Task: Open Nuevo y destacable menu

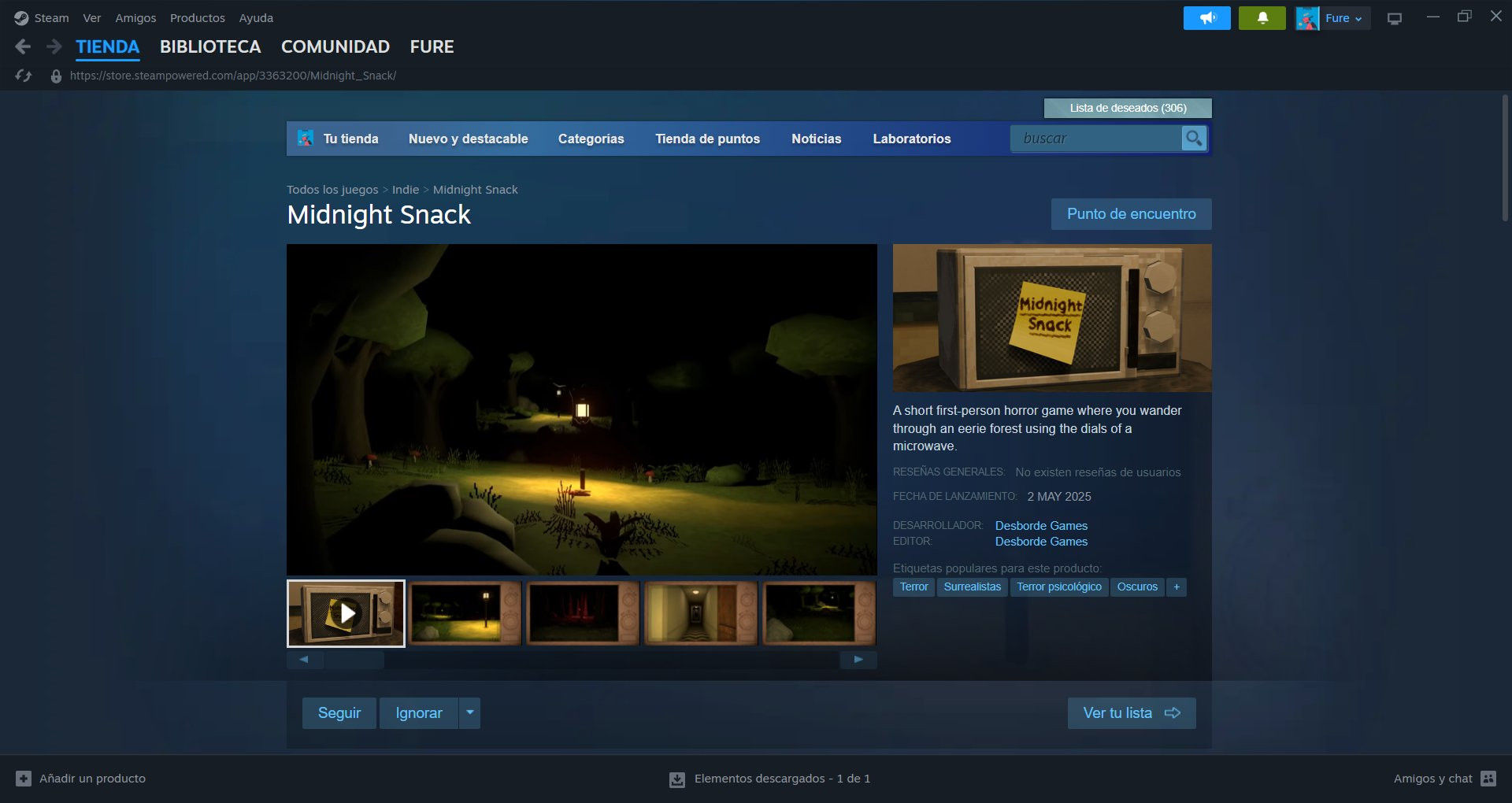Action: point(469,139)
